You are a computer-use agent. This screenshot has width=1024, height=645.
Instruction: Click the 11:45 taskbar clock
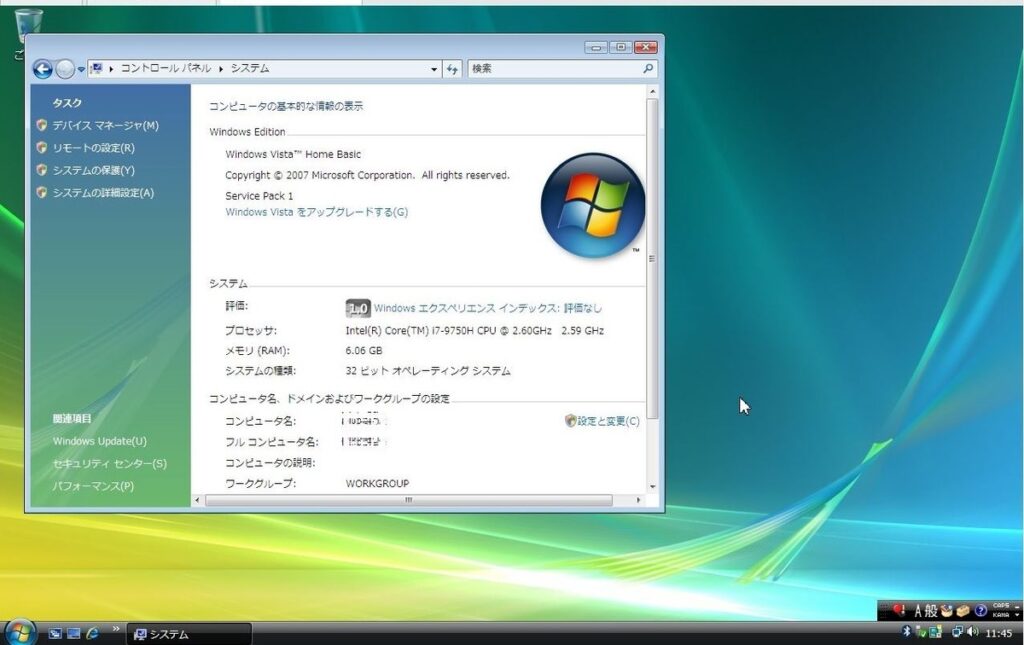point(999,633)
